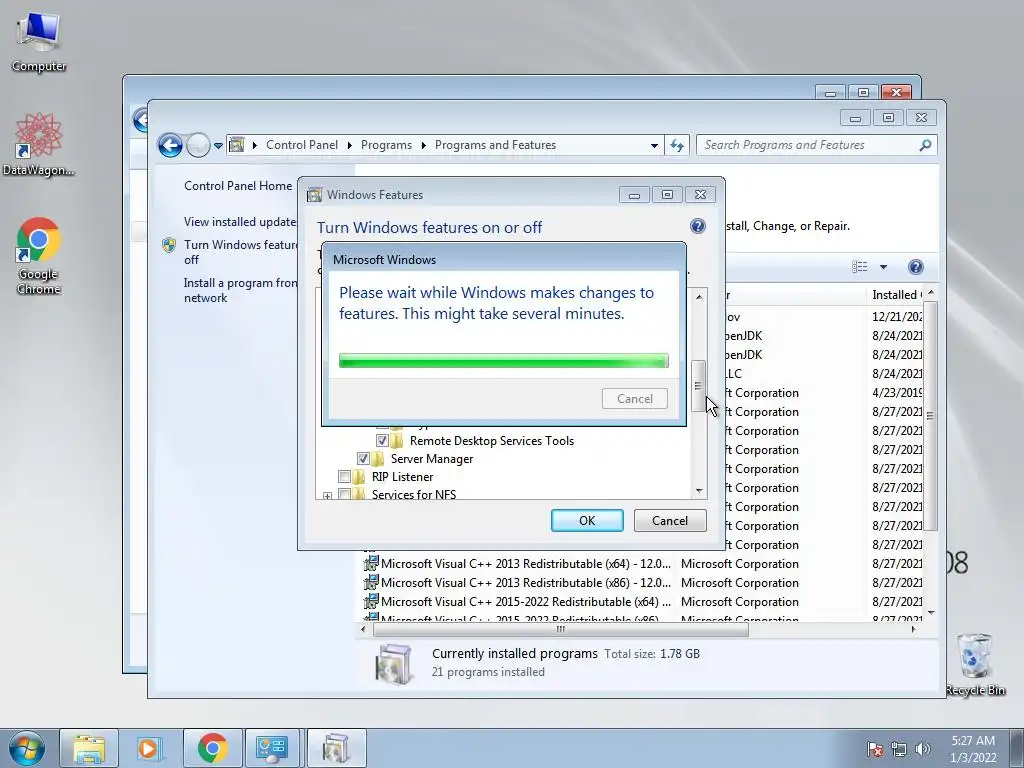The image size is (1024, 768).
Task: Click OK in Windows Features
Action: (587, 520)
